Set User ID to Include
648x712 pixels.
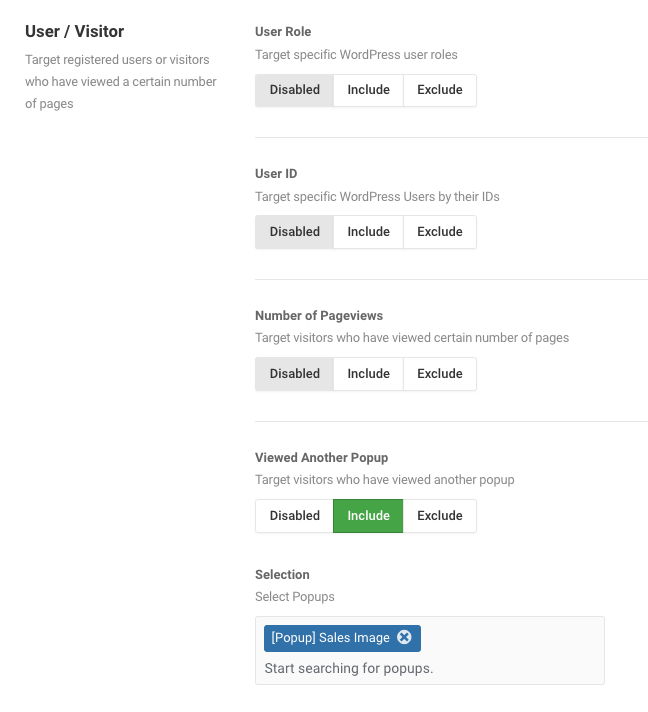368,232
